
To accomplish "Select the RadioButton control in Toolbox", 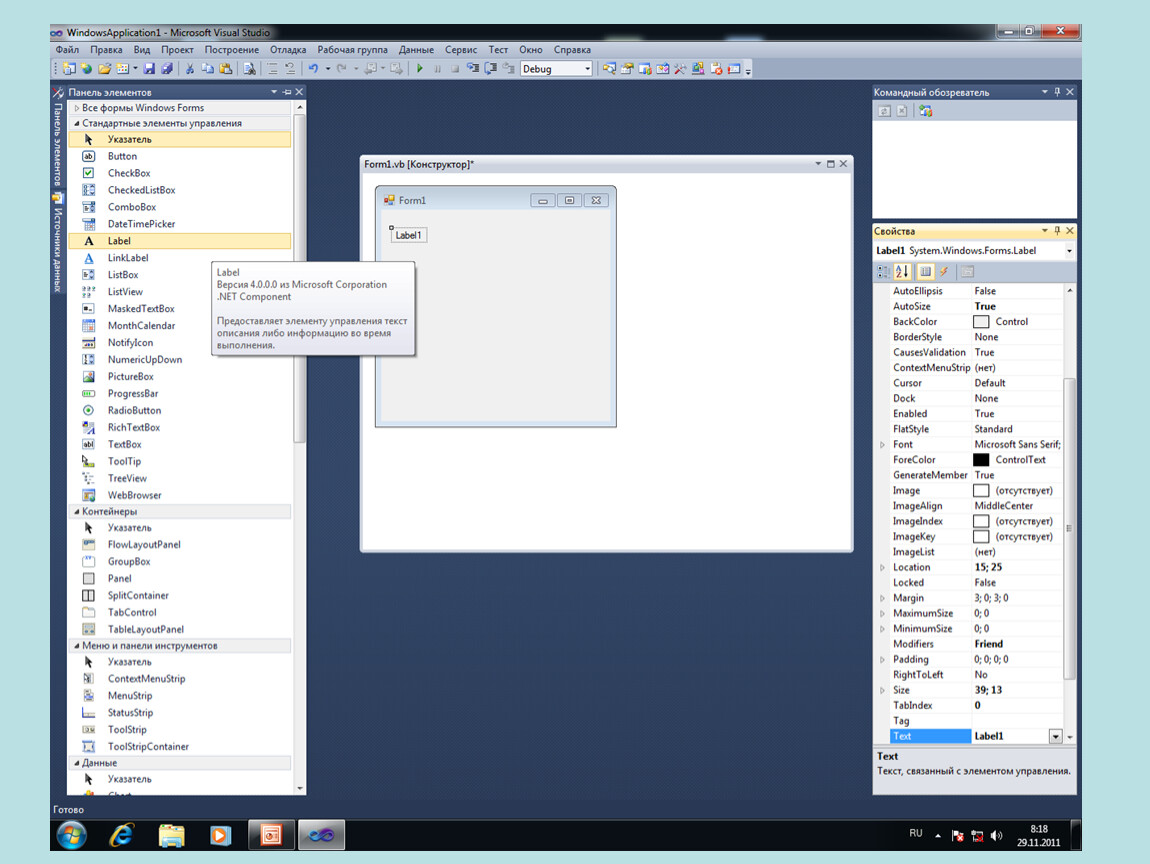I will (x=180, y=410).
